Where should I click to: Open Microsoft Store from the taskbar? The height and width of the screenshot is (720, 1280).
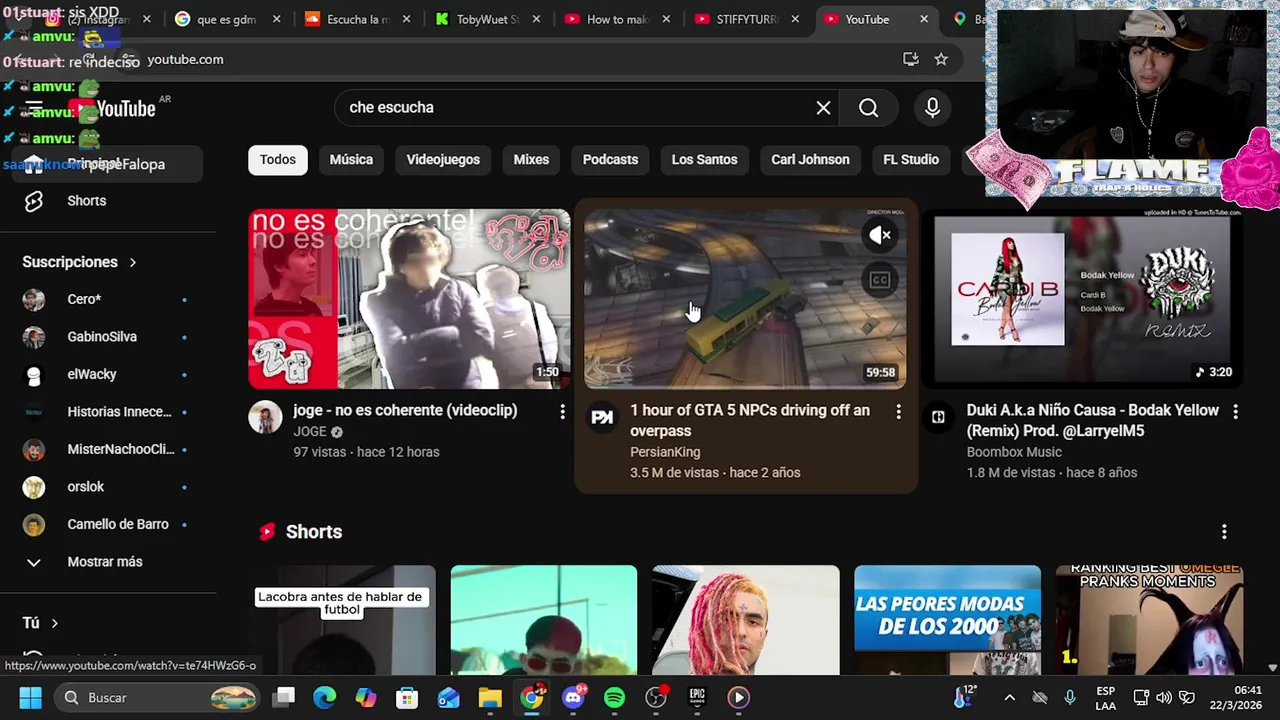[x=407, y=698]
